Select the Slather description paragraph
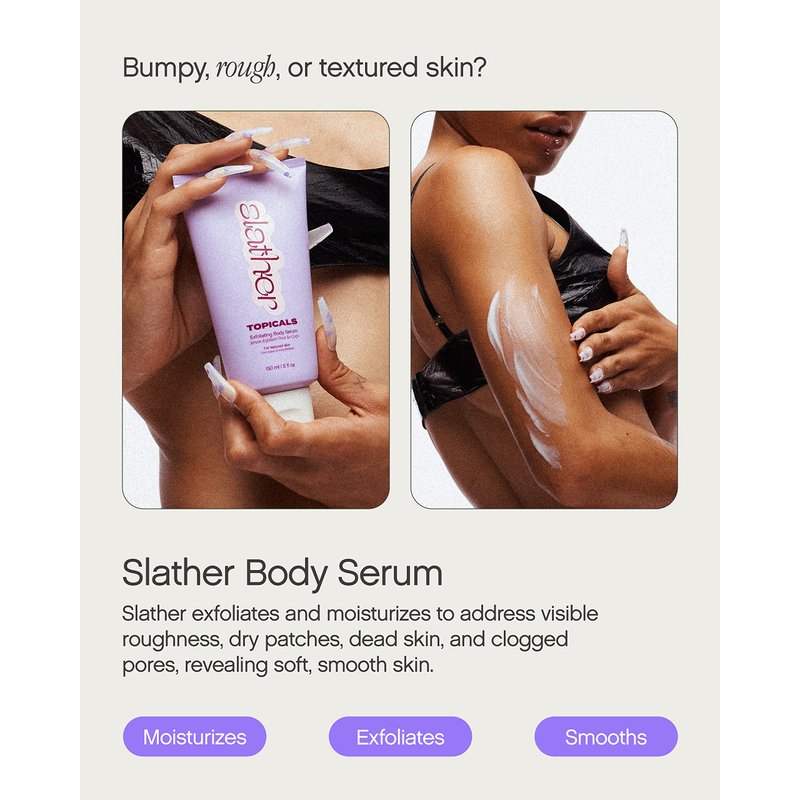The image size is (800, 800). click(x=360, y=639)
